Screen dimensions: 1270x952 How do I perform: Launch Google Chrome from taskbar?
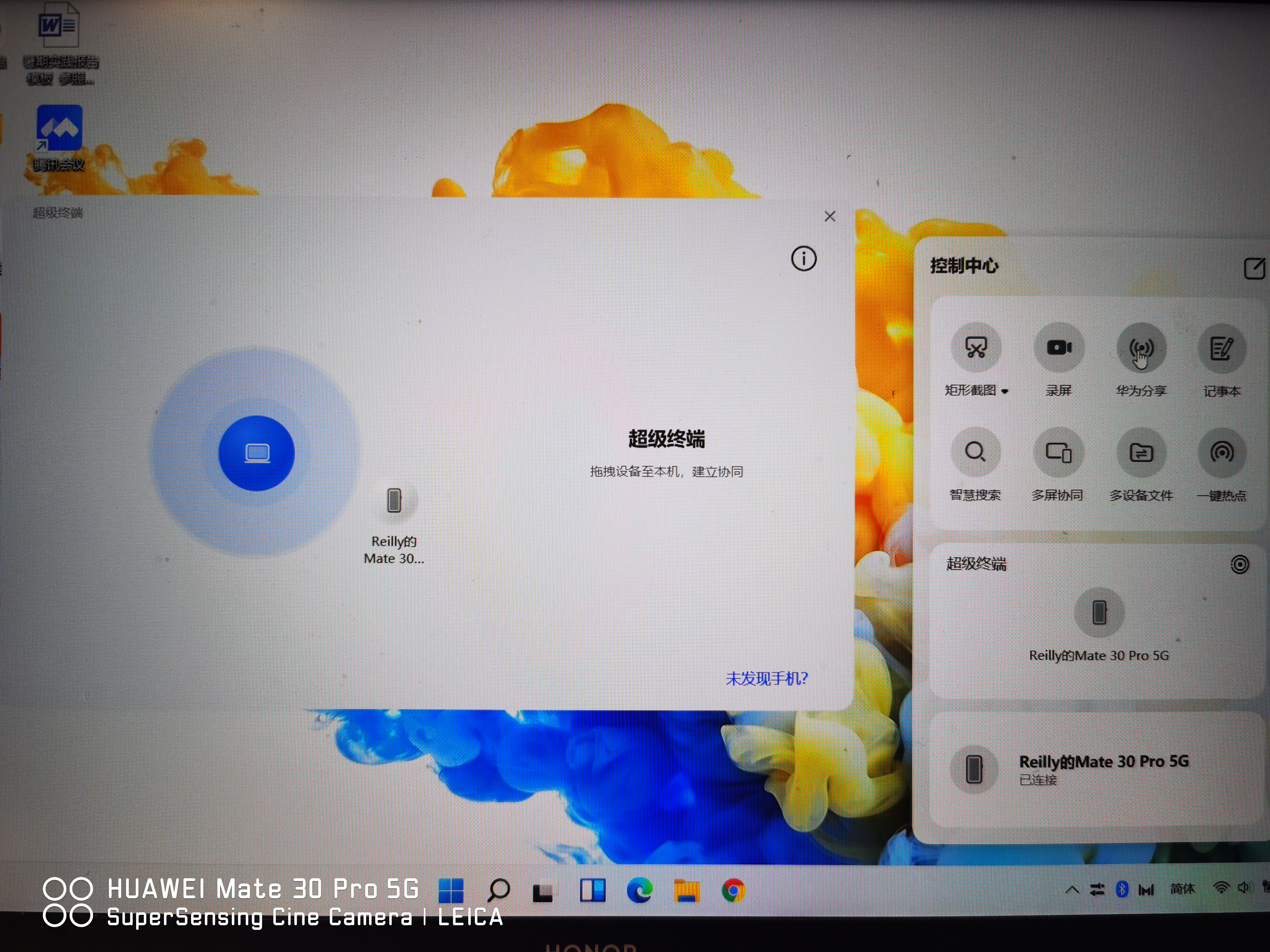click(x=733, y=891)
